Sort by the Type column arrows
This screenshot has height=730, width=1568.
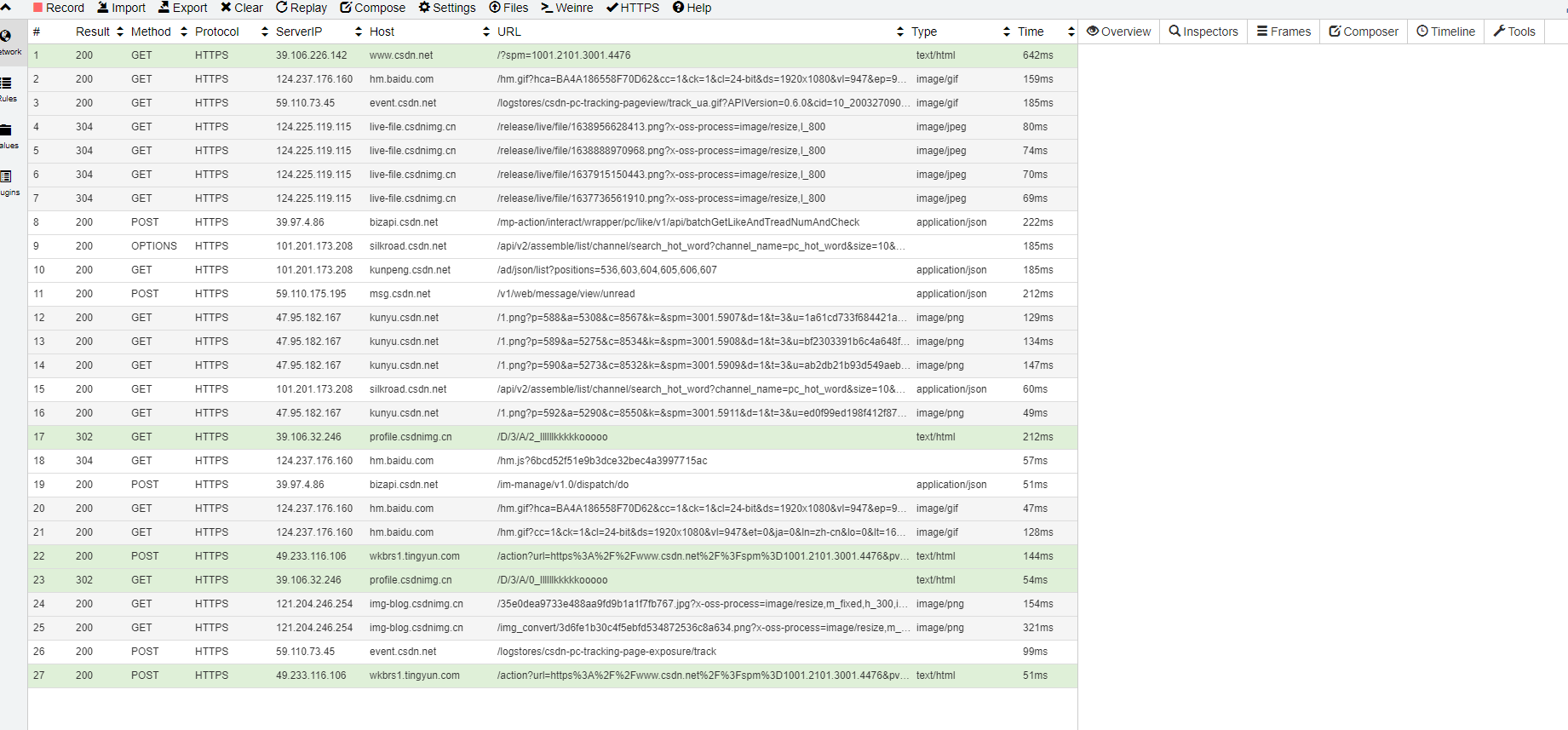(x=1007, y=32)
